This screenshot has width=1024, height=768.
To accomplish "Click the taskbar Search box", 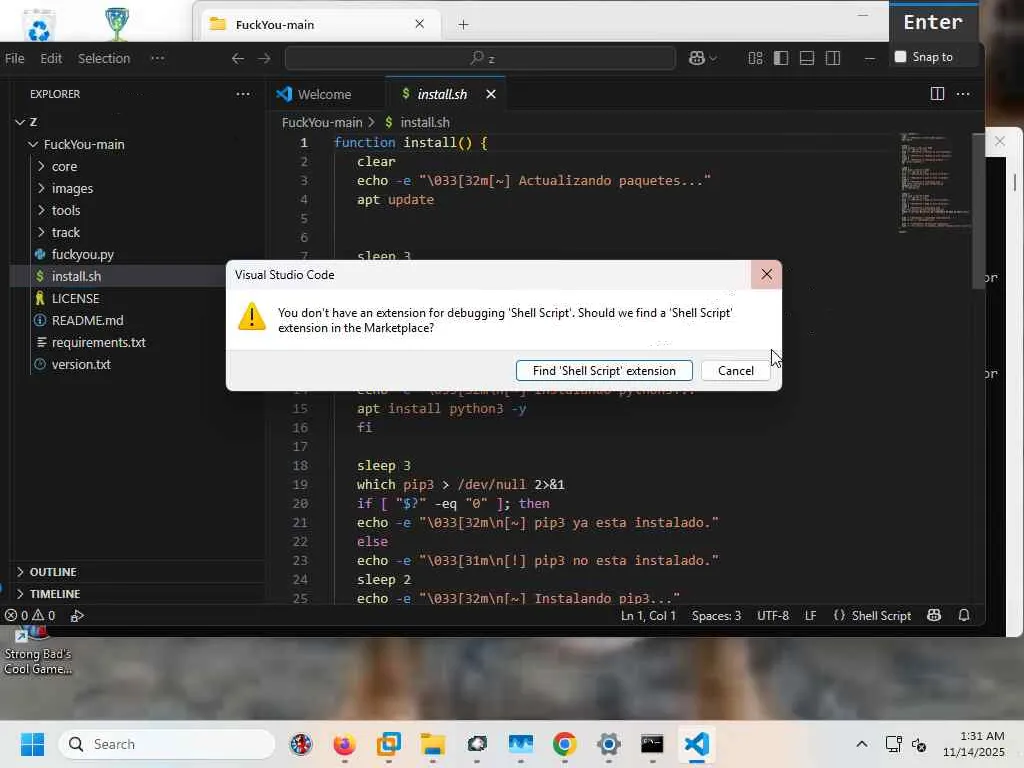I will click(x=167, y=744).
